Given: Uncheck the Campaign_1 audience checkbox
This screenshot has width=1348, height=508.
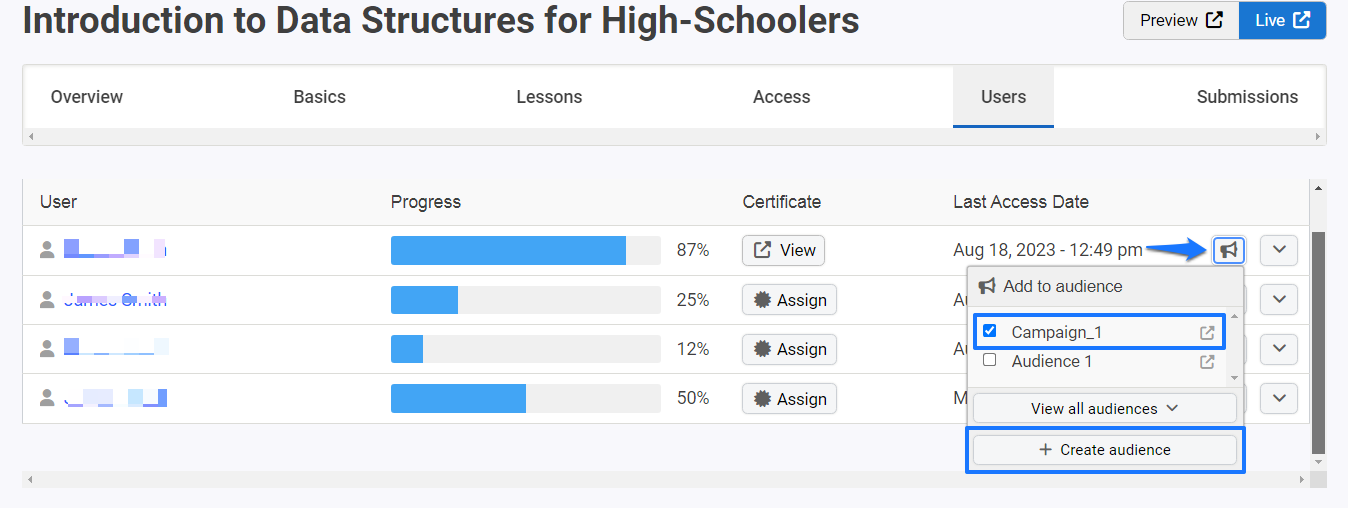Looking at the screenshot, I should [x=990, y=331].
